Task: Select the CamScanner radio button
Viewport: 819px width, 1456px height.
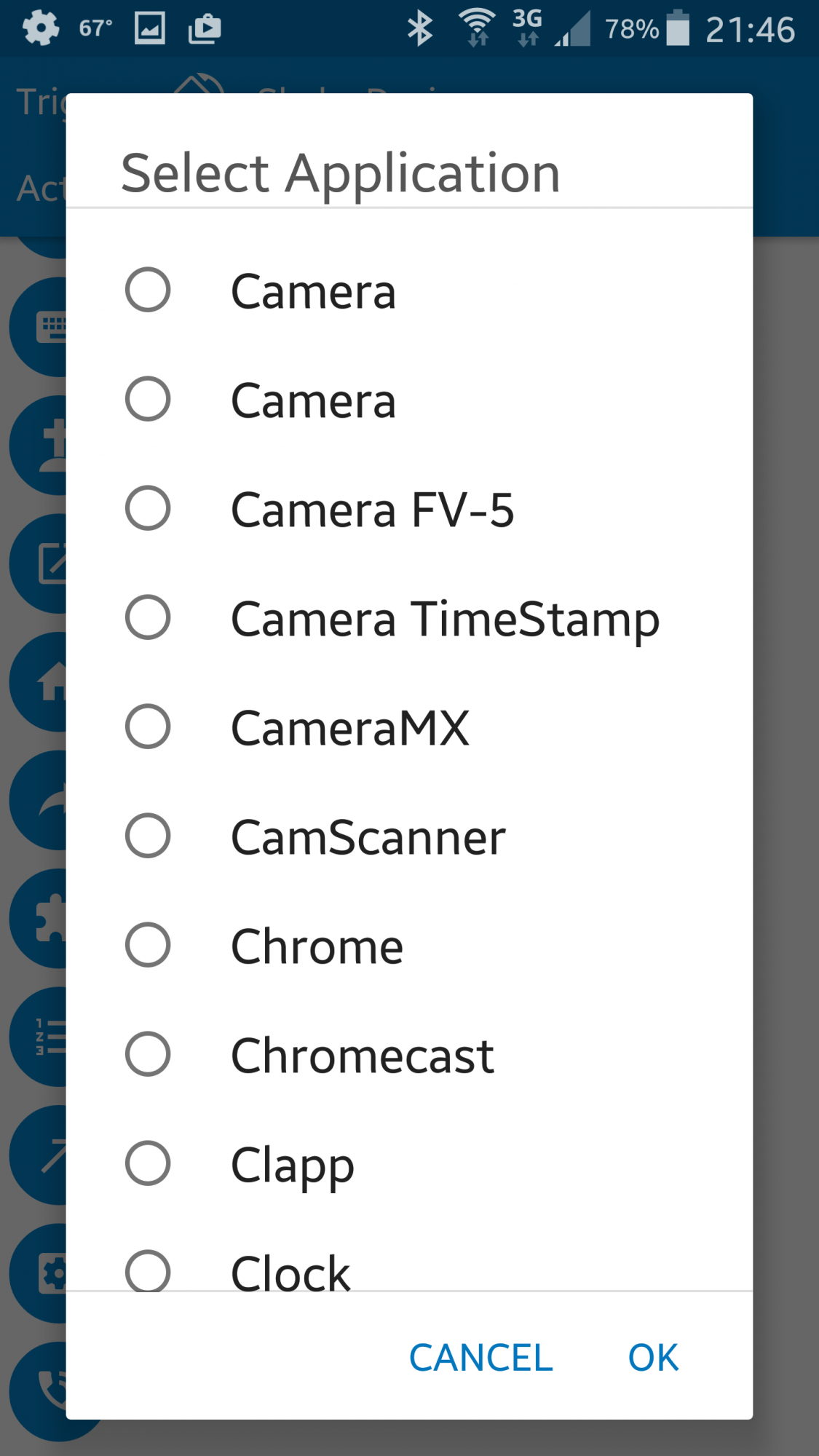Action: pyautogui.click(x=148, y=836)
